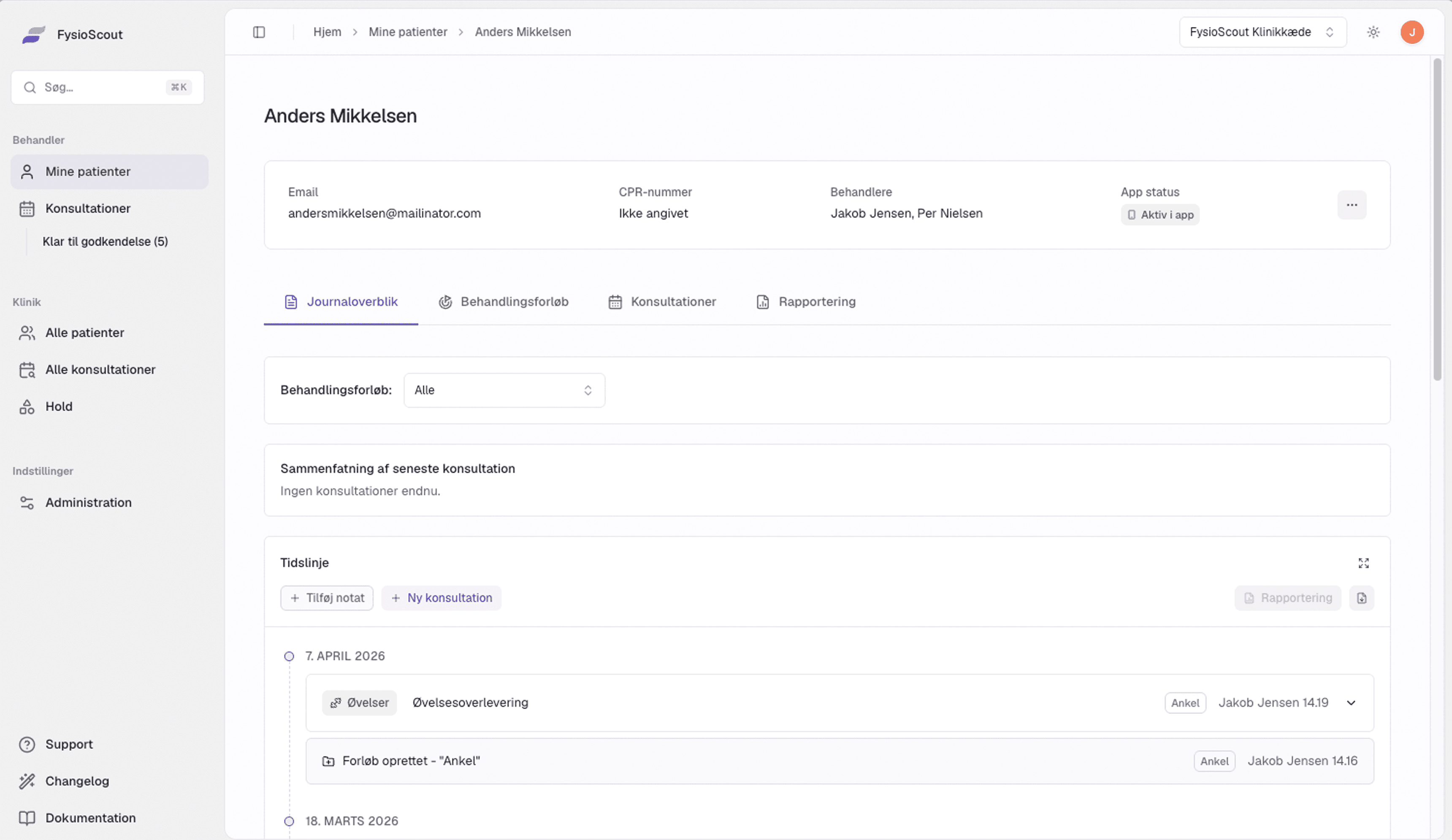Image resolution: width=1452 pixels, height=840 pixels.
Task: Click Ankel tag on Forløb oprettet row
Action: pos(1215,761)
